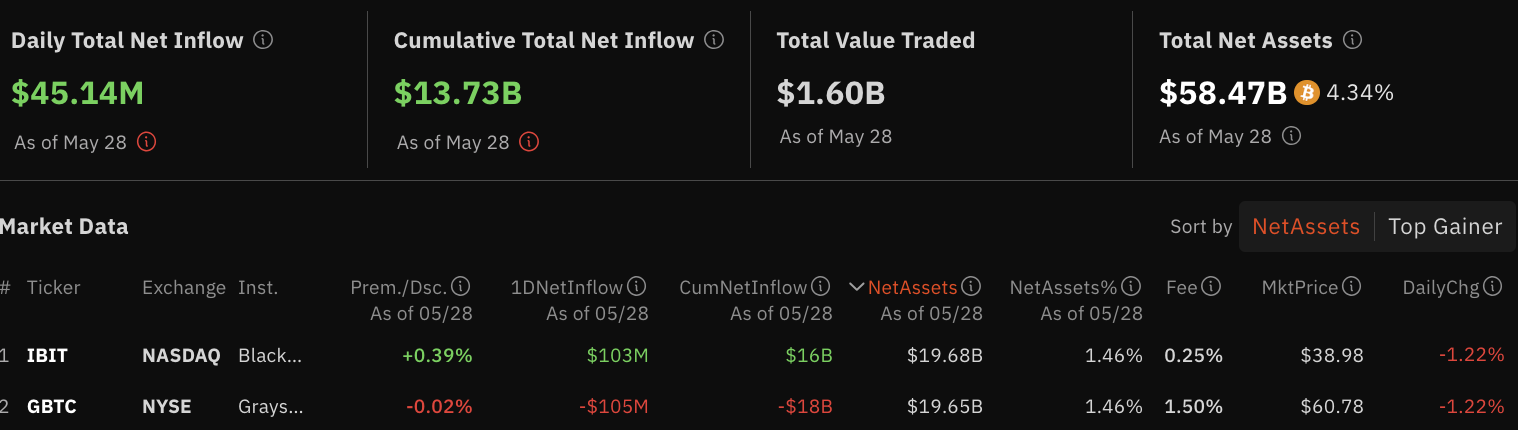
Task: Sort table by NetAssets option
Action: click(x=1306, y=227)
